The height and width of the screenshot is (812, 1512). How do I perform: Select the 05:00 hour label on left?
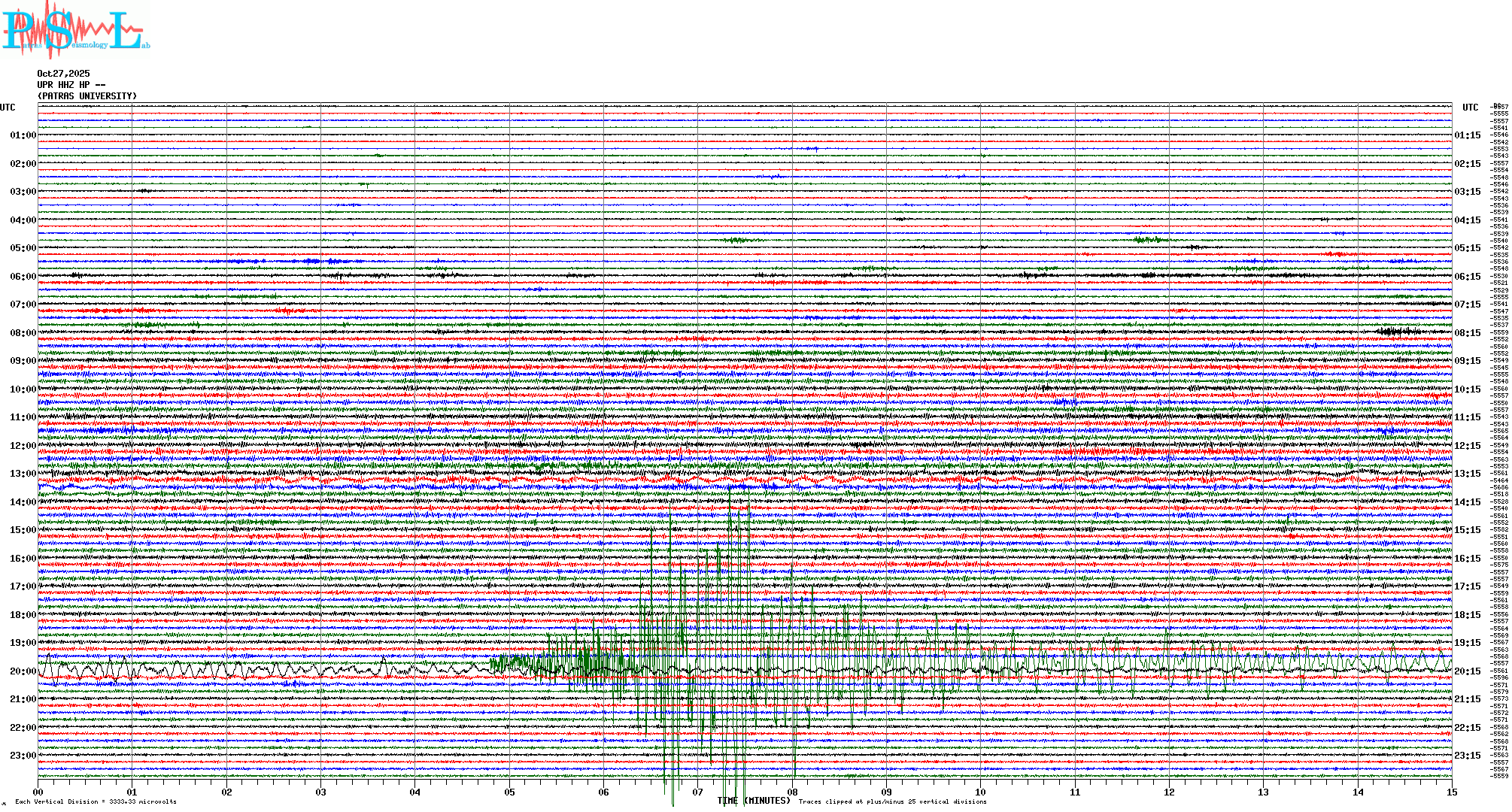click(x=23, y=248)
